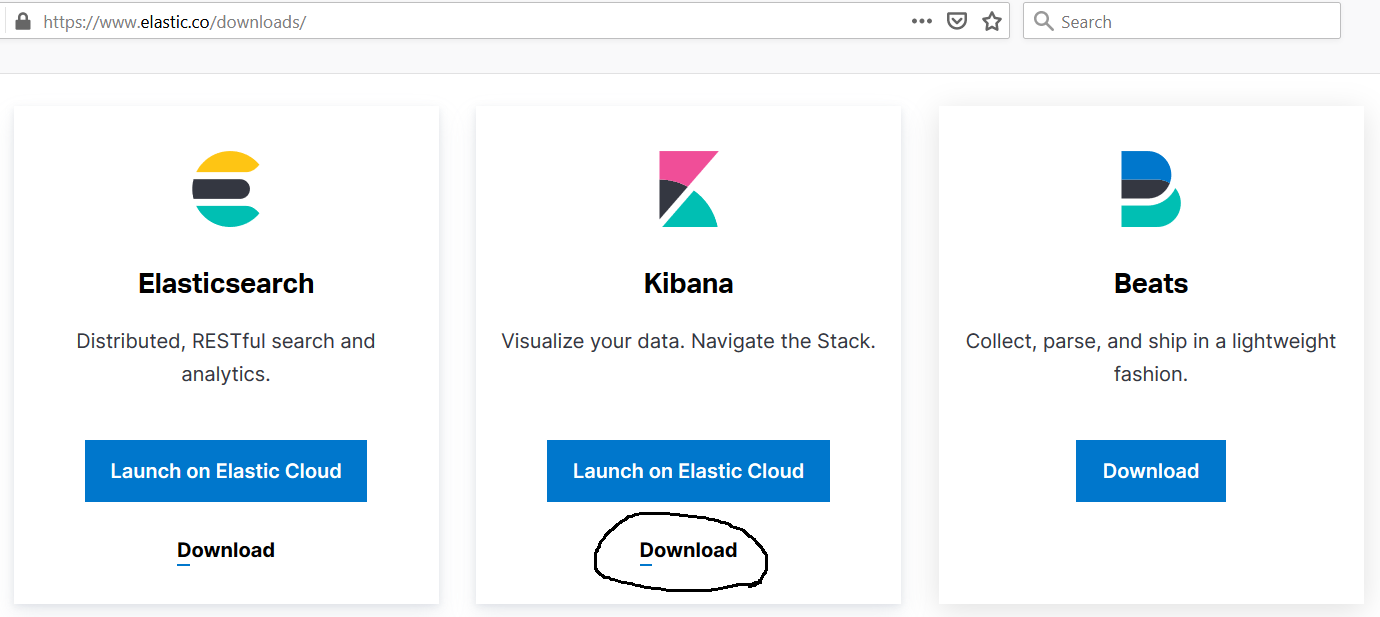Click 'Collect, parse, and ship' description text
The image size is (1380, 617).
(x=1151, y=358)
